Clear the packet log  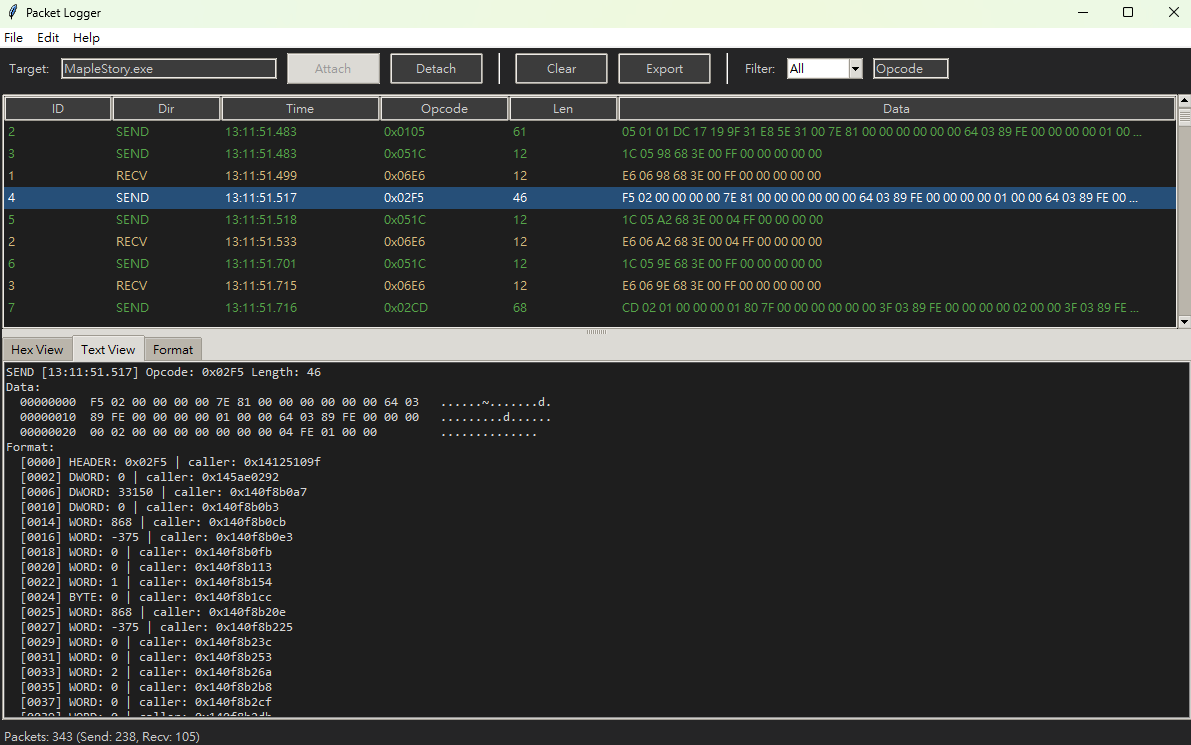pos(561,68)
